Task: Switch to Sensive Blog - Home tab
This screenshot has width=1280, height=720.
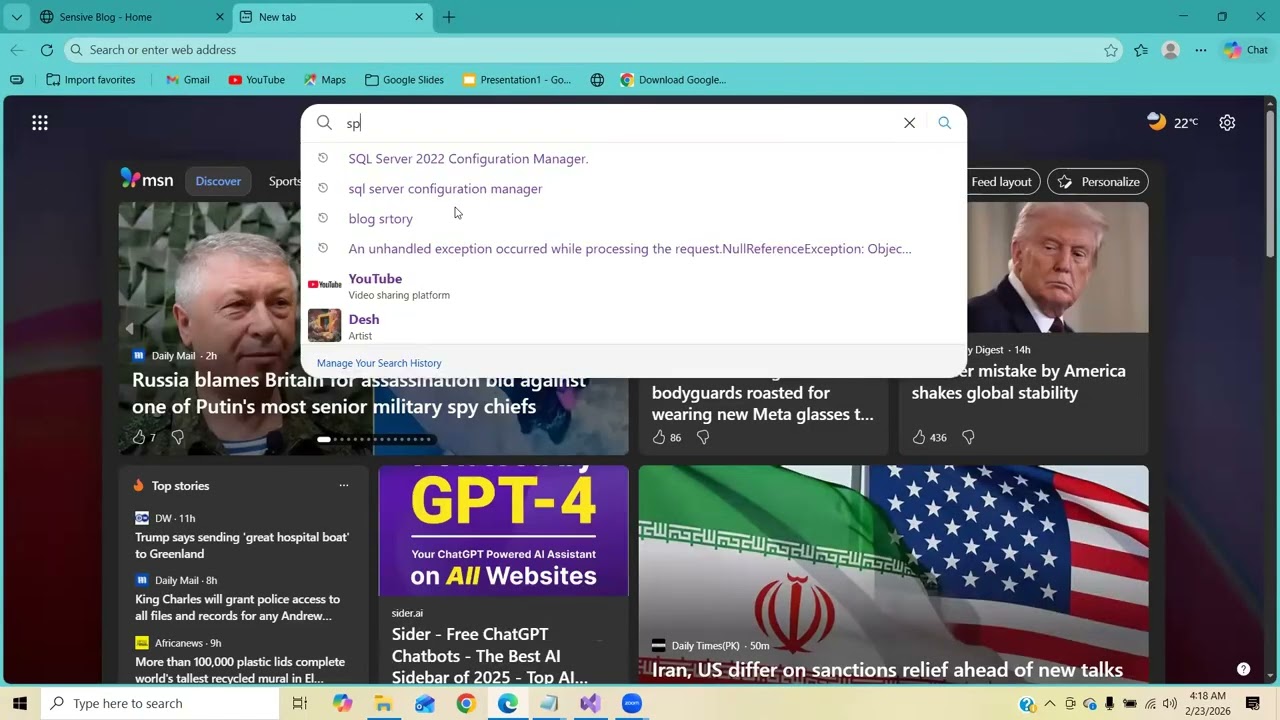Action: pyautogui.click(x=130, y=17)
